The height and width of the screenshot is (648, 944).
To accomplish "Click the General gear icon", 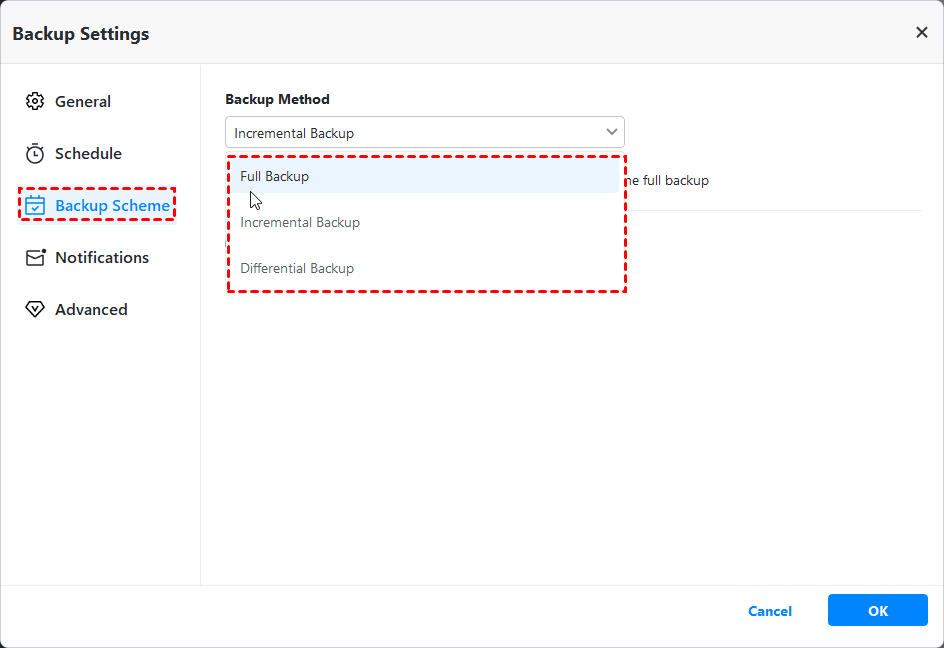I will click(35, 101).
